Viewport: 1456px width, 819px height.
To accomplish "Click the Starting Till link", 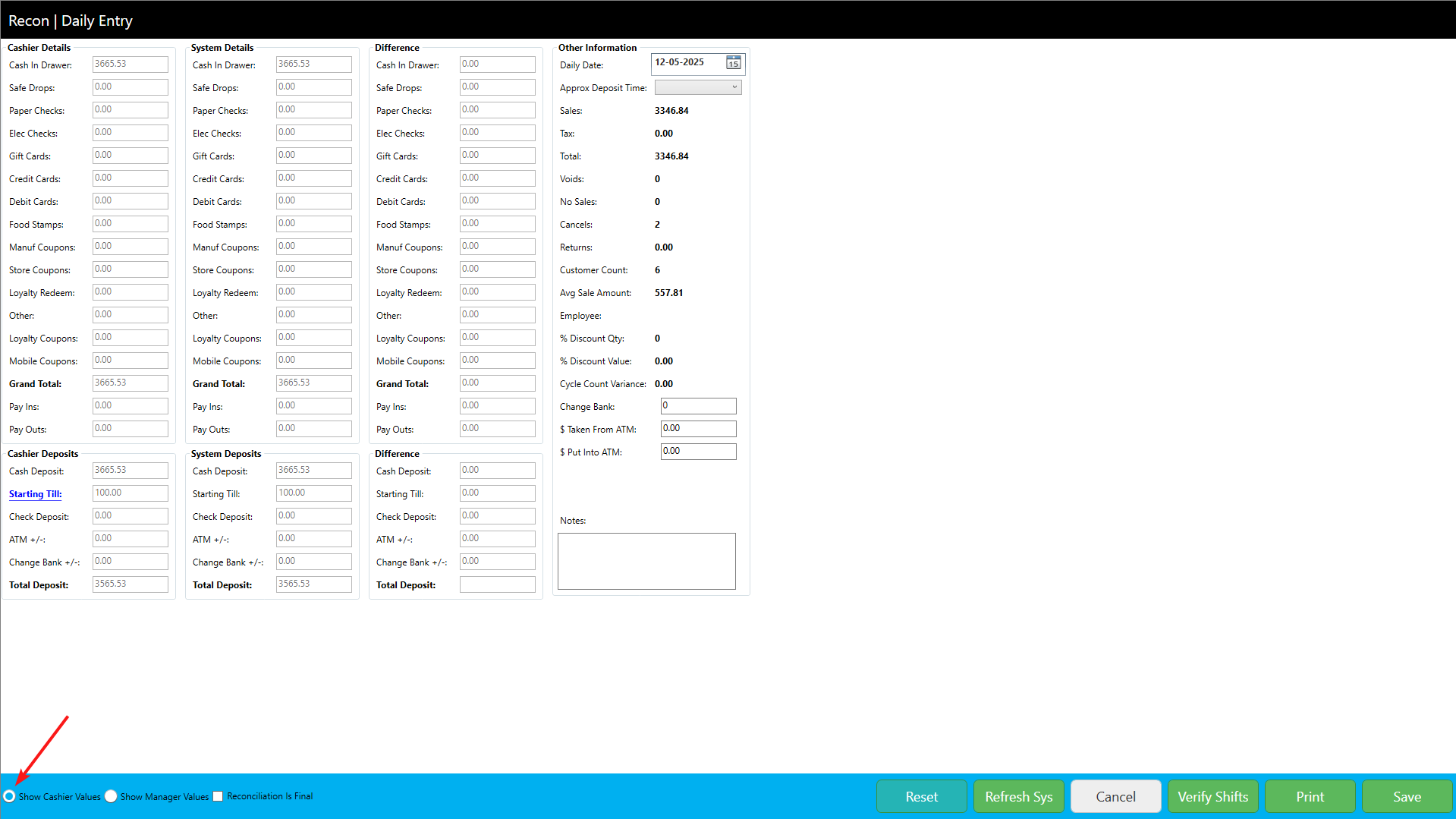I will (35, 494).
